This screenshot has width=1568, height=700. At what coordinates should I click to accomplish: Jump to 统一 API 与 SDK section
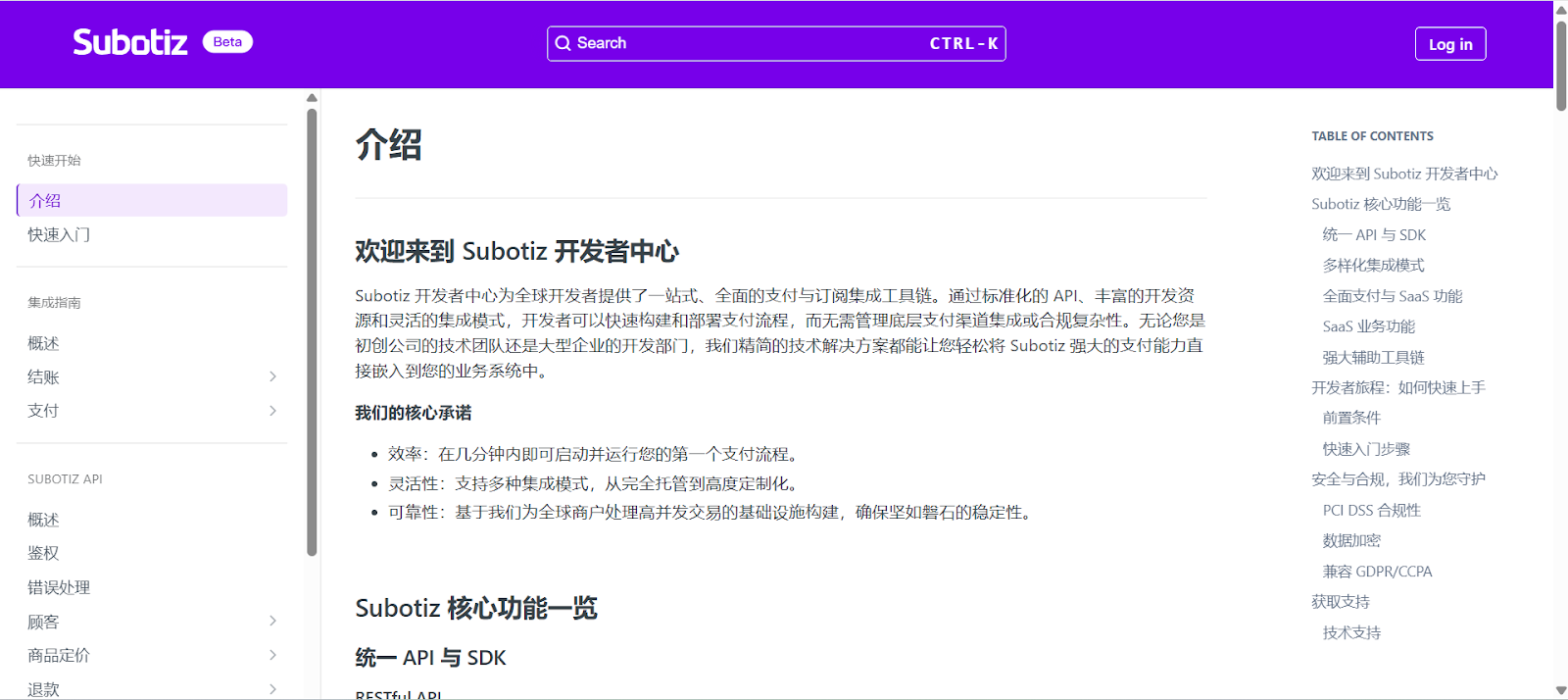1374,234
